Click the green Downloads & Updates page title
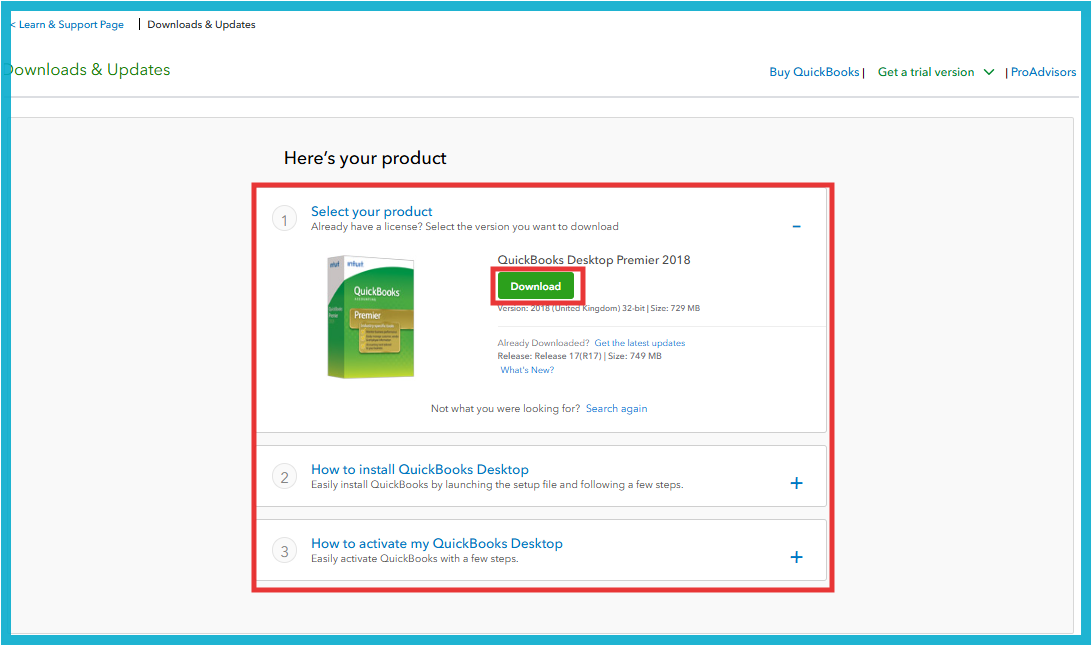 click(88, 70)
